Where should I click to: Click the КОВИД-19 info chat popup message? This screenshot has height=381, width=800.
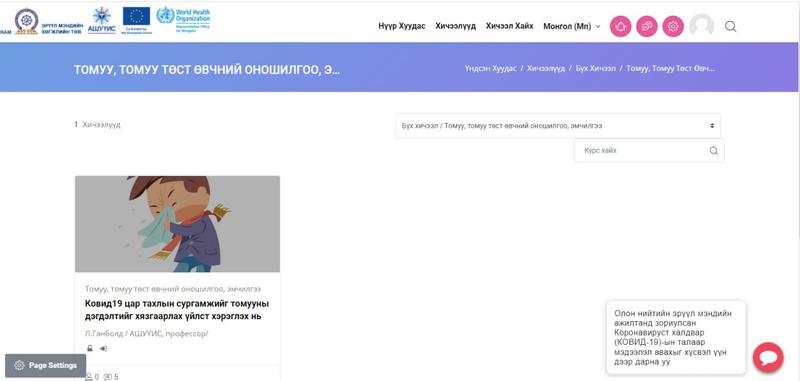coord(676,338)
